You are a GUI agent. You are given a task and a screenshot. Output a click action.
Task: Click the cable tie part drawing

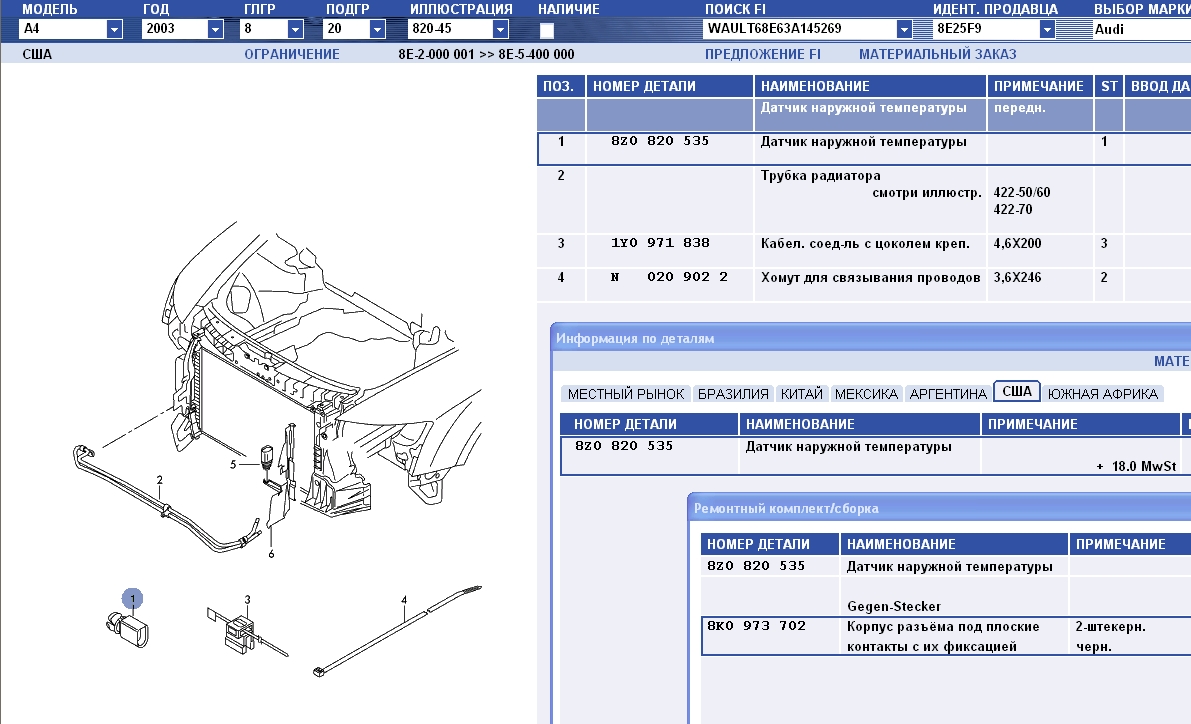pyautogui.click(x=397, y=631)
